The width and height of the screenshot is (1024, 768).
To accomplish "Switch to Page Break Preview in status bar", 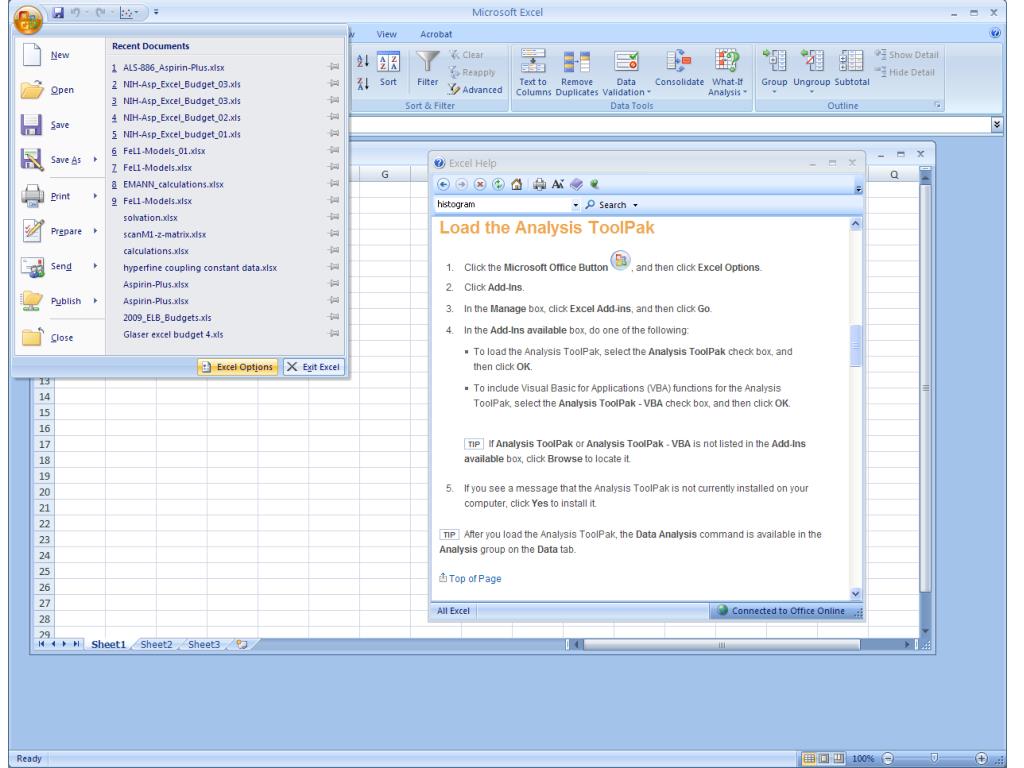I will [839, 758].
